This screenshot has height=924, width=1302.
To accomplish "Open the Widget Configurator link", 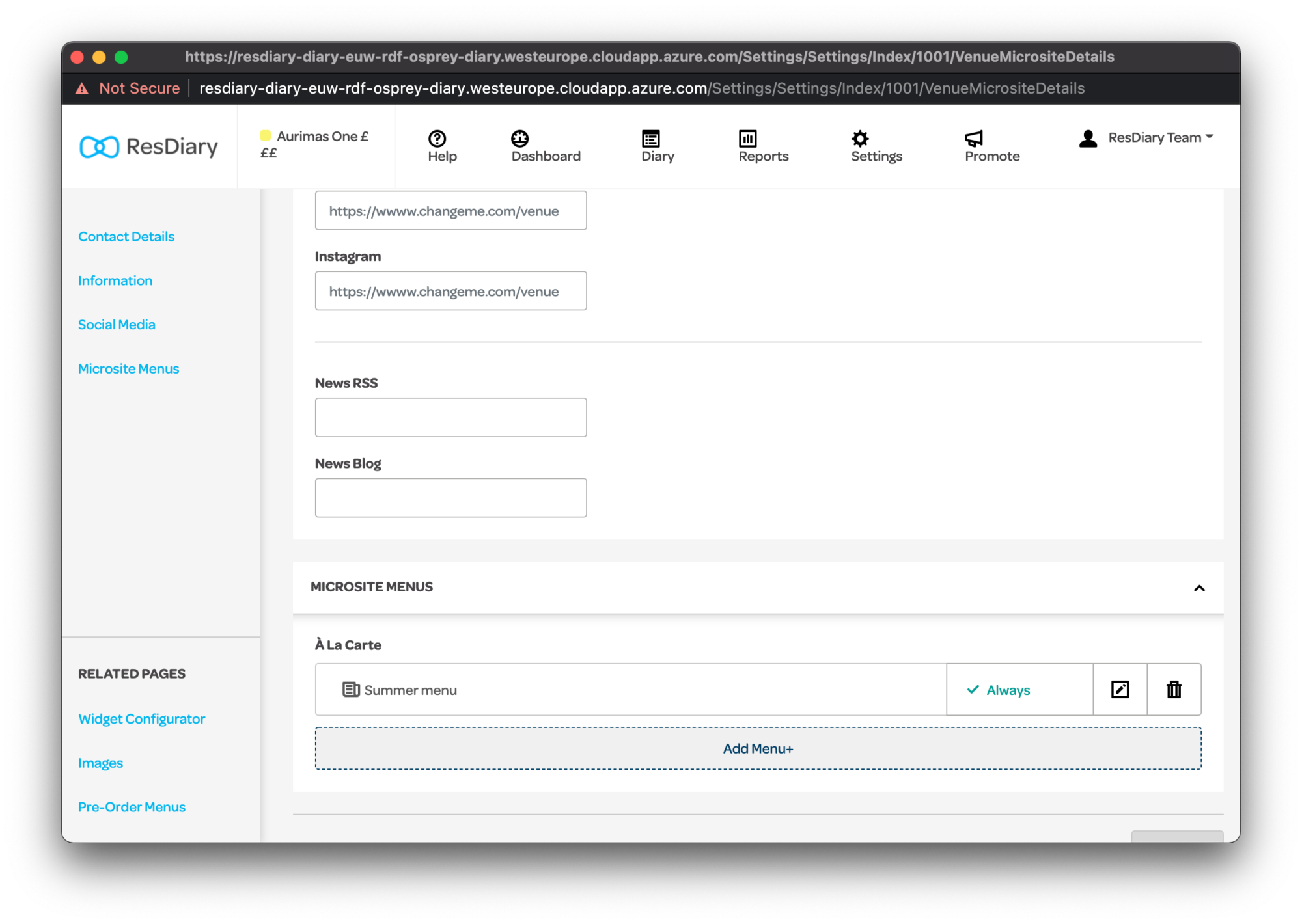I will coord(141,719).
